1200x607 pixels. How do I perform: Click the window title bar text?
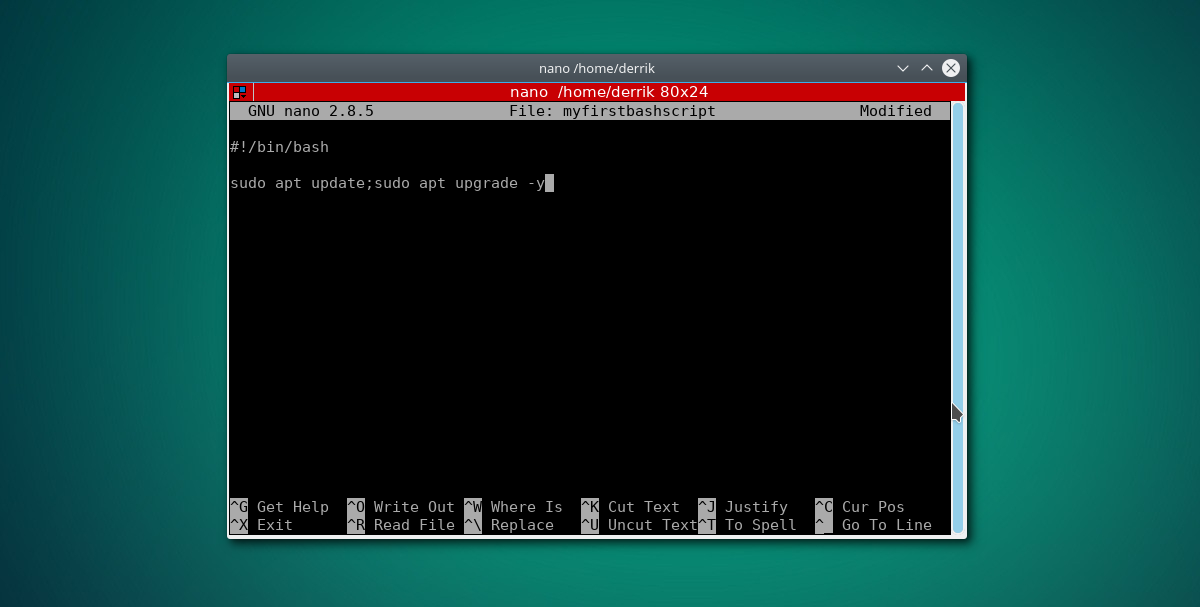pos(597,68)
